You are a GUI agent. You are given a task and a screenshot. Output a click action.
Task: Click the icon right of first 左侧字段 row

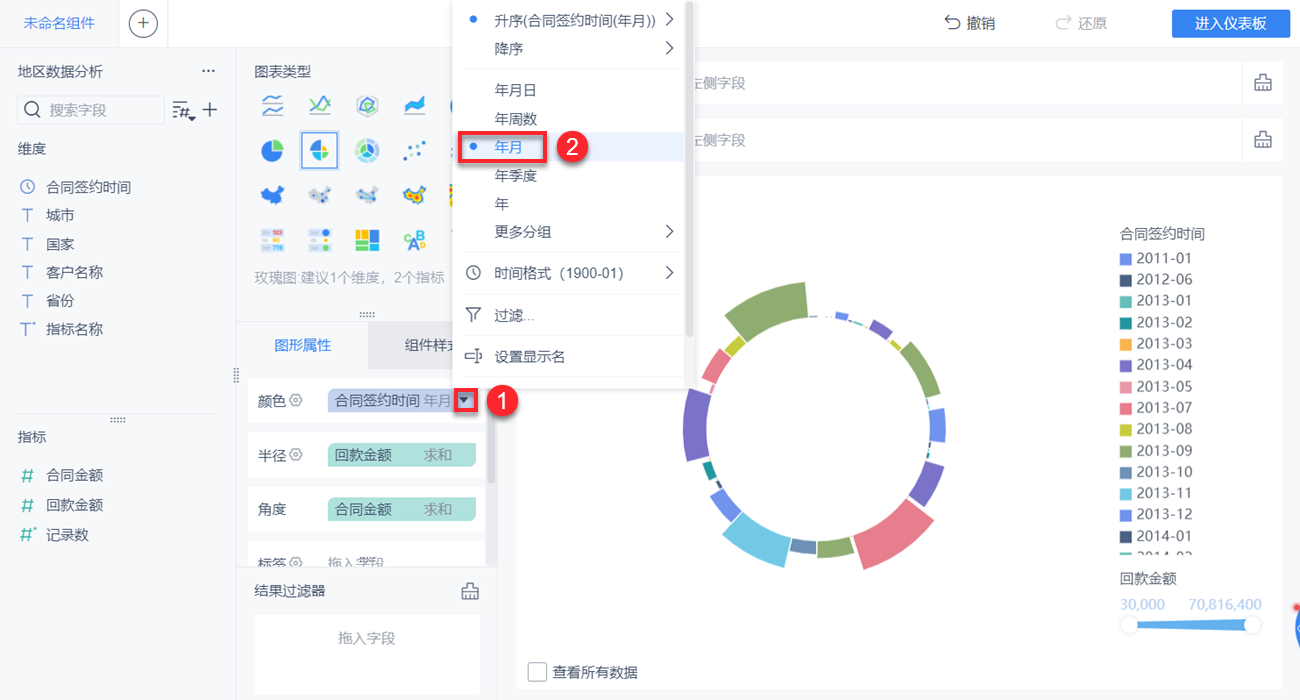tap(1263, 83)
